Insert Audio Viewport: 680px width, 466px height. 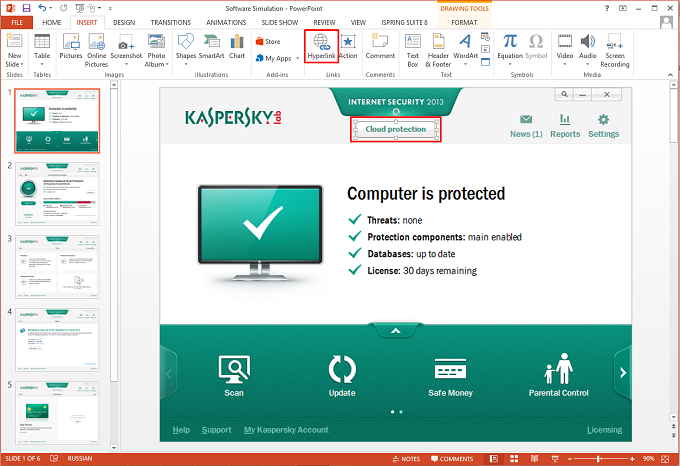coord(588,49)
